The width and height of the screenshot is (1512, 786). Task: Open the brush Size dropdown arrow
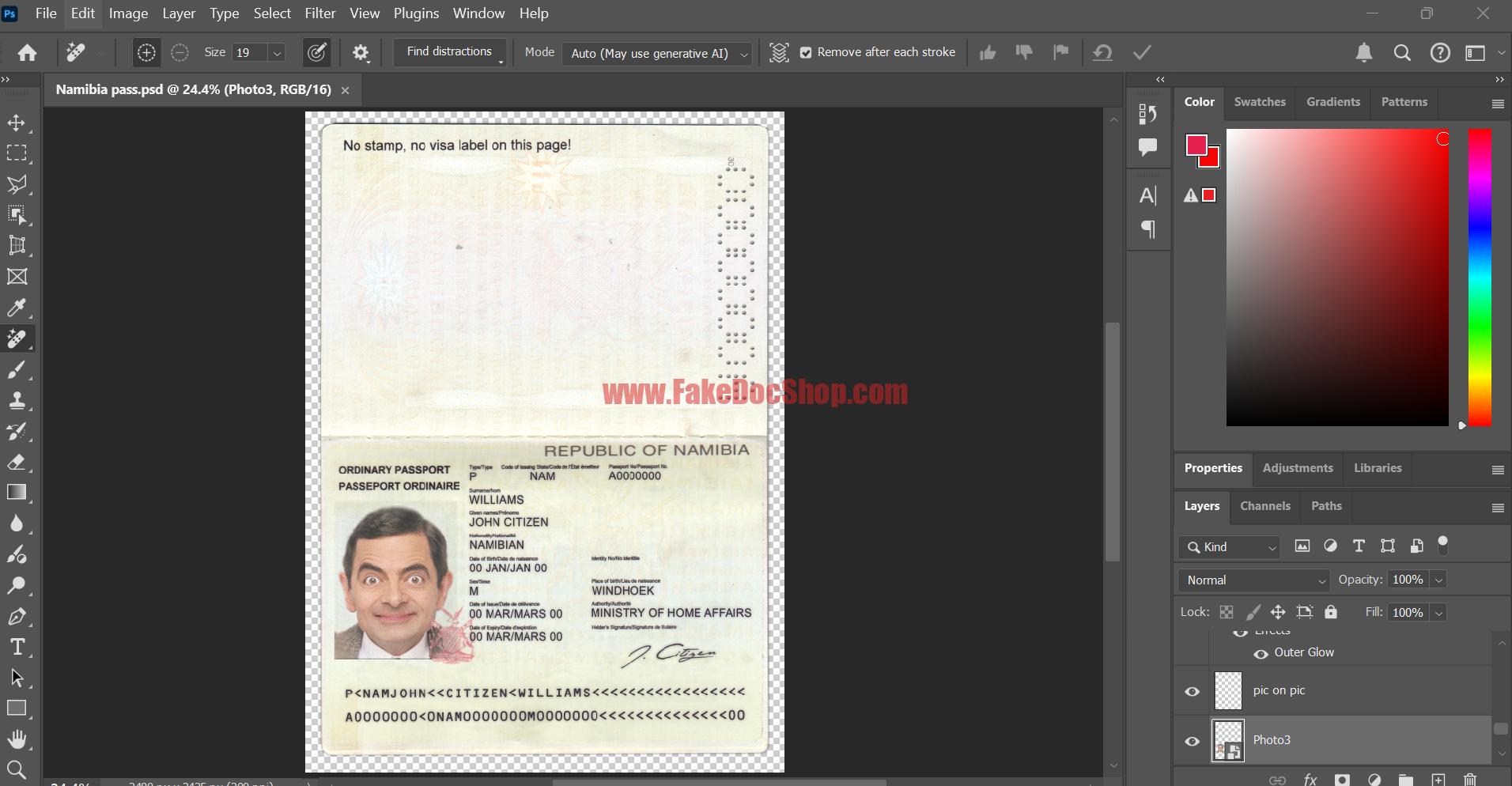[x=277, y=53]
